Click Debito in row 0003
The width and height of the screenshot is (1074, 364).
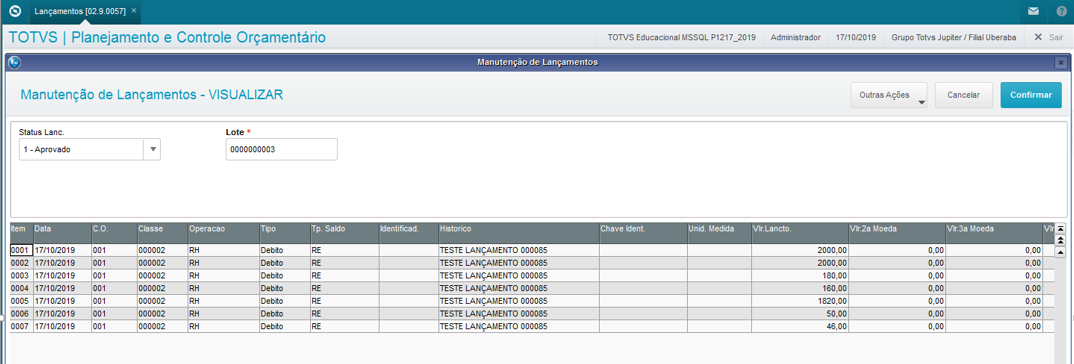pyautogui.click(x=272, y=276)
